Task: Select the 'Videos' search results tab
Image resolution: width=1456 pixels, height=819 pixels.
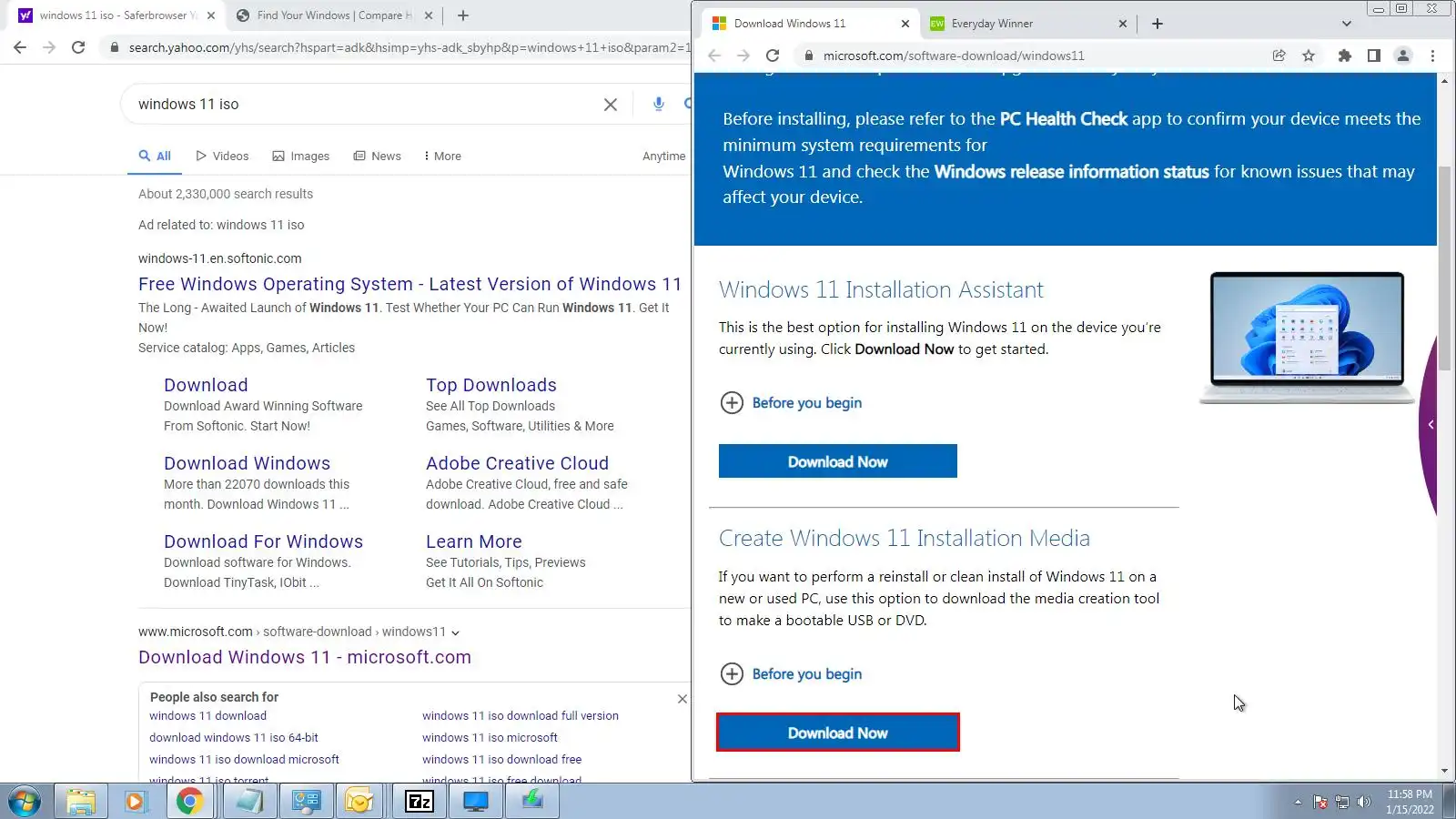Action: tap(222, 157)
